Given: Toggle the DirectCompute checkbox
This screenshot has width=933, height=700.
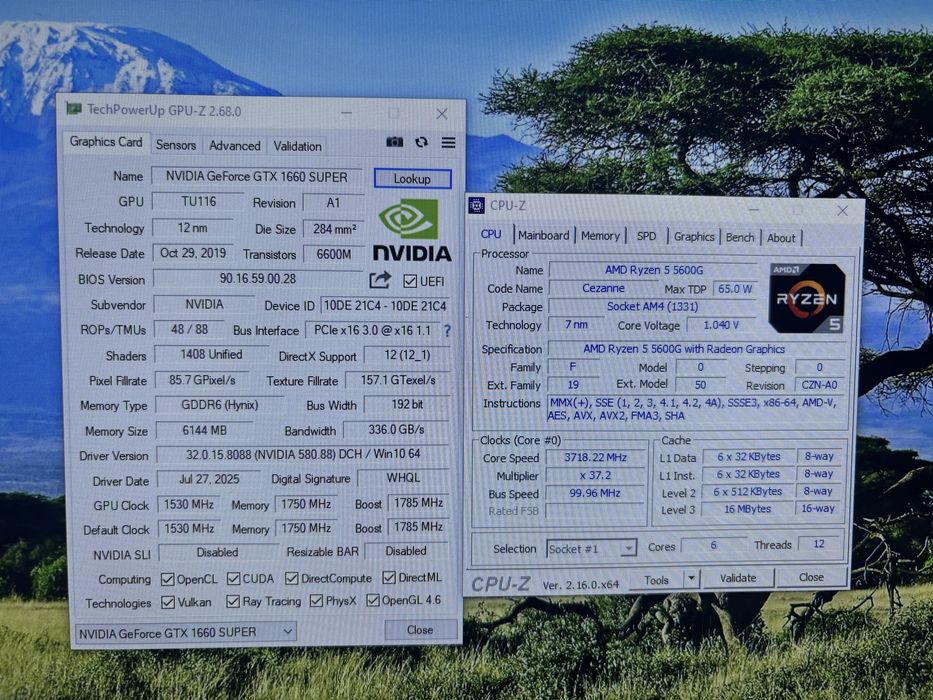Looking at the screenshot, I should click(x=292, y=578).
